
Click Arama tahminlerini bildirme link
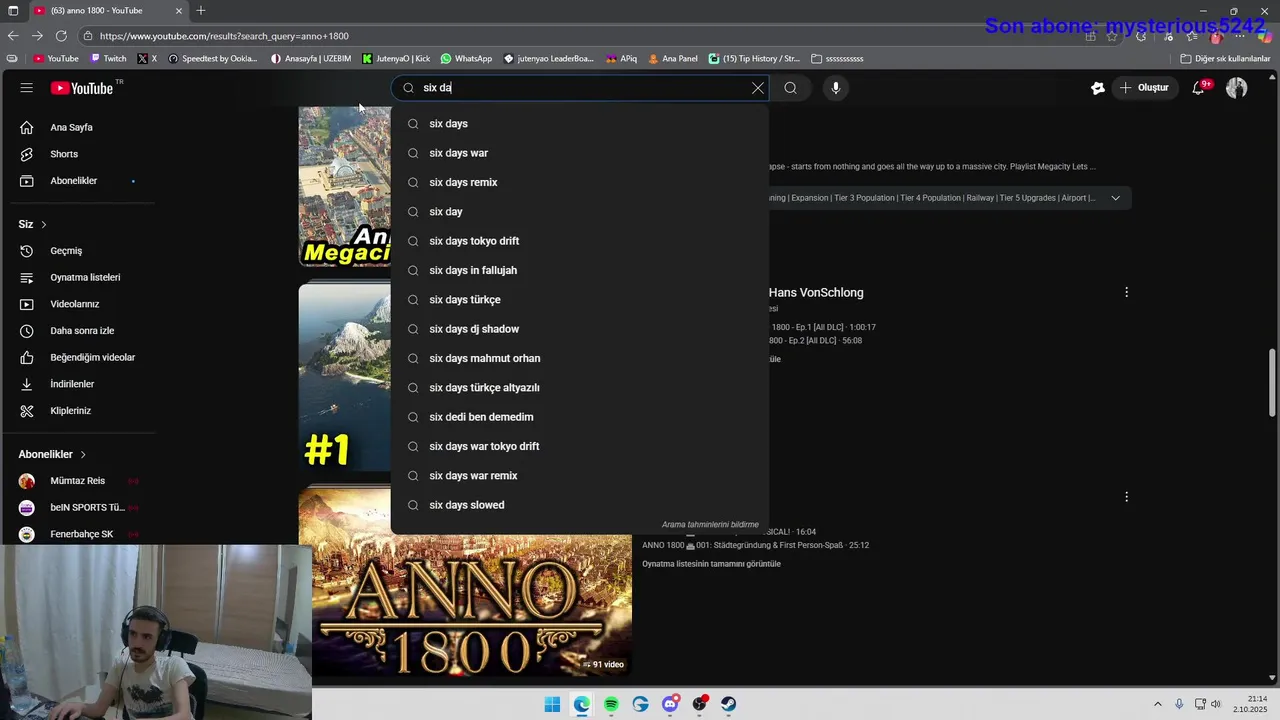coord(710,524)
